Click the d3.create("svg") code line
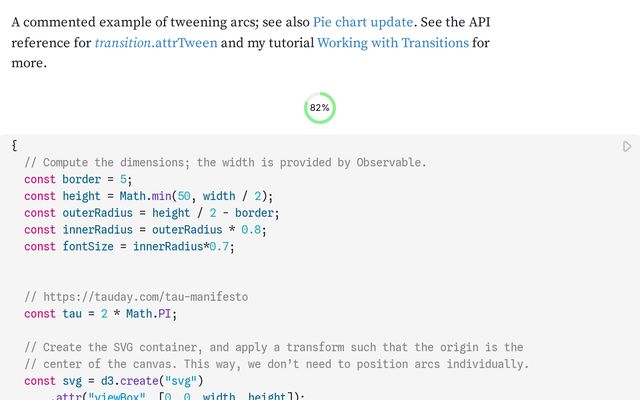This screenshot has width=640, height=400. (114, 381)
